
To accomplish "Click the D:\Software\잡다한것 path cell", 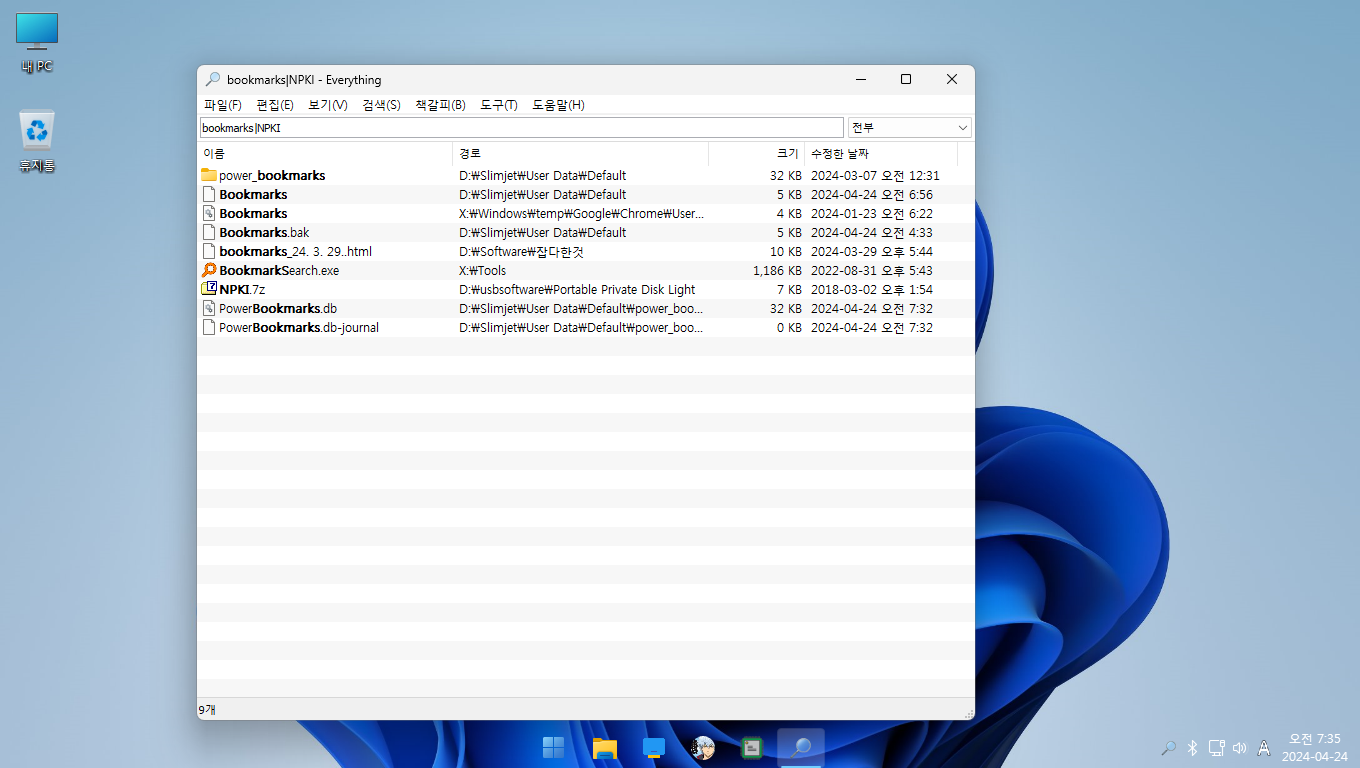I will [520, 251].
